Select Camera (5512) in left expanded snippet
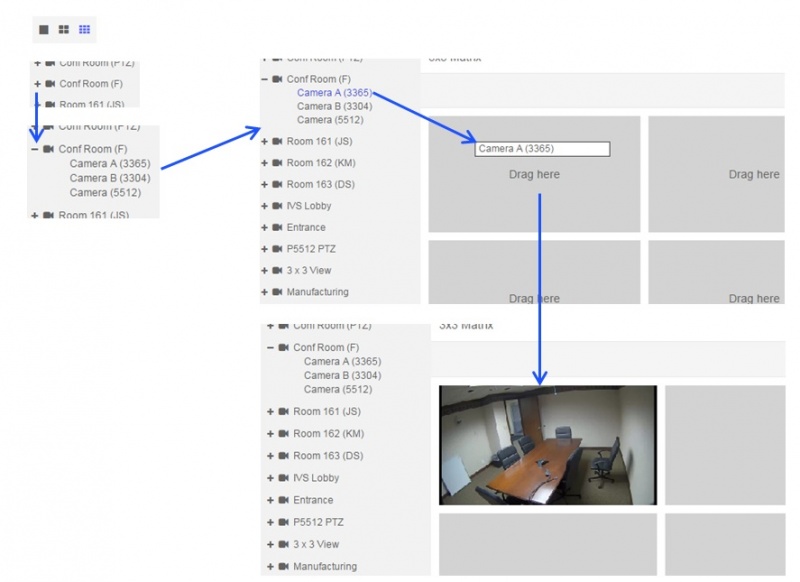Screen dimensions: 800x582 (105, 192)
